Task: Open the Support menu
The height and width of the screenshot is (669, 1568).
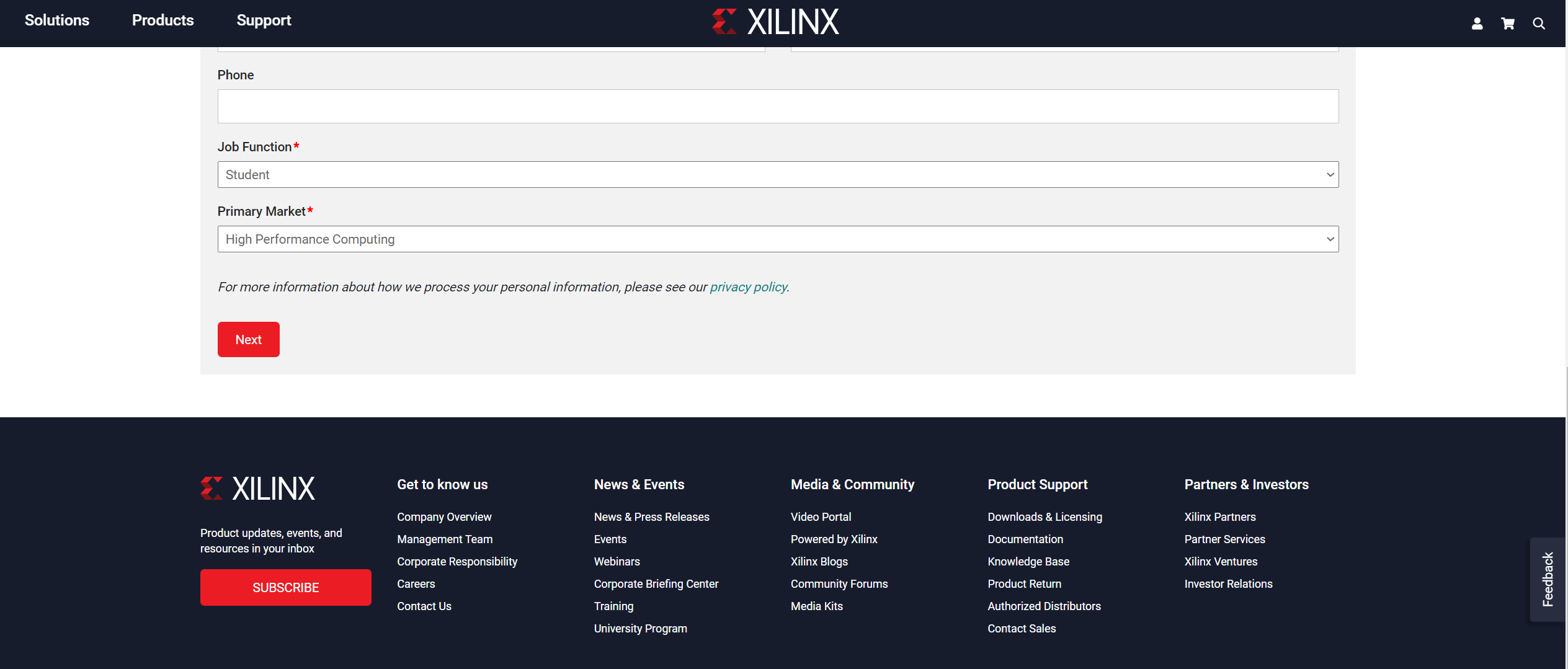Action: [264, 20]
